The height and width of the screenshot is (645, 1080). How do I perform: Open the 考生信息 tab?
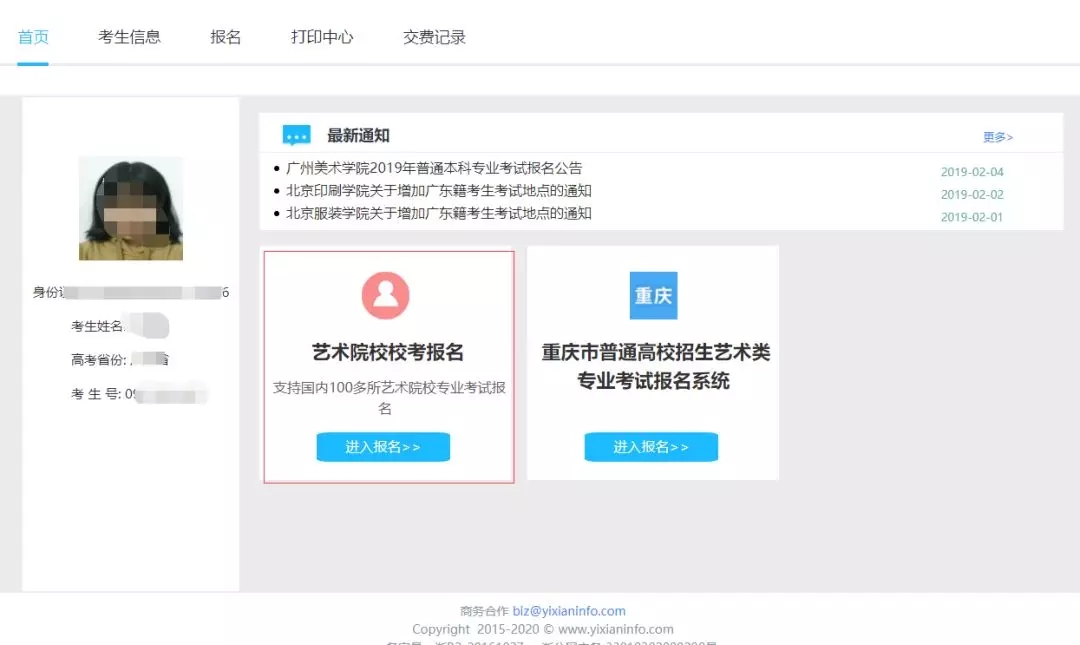(129, 37)
